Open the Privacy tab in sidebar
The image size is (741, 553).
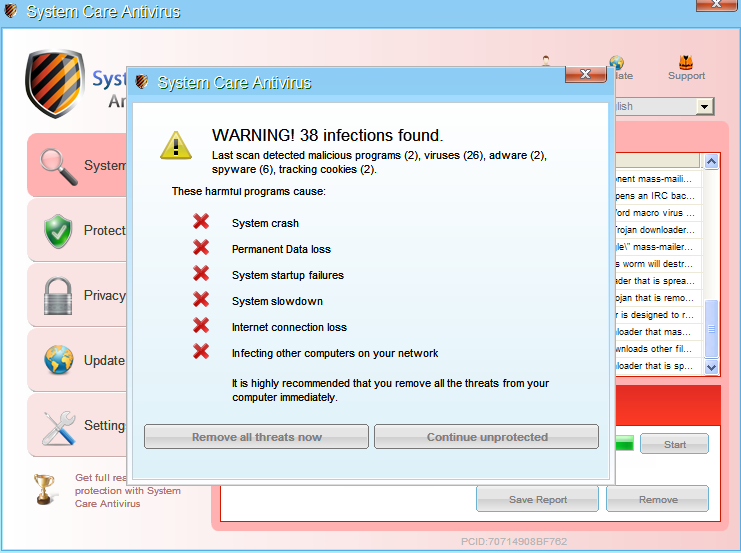pyautogui.click(x=77, y=295)
